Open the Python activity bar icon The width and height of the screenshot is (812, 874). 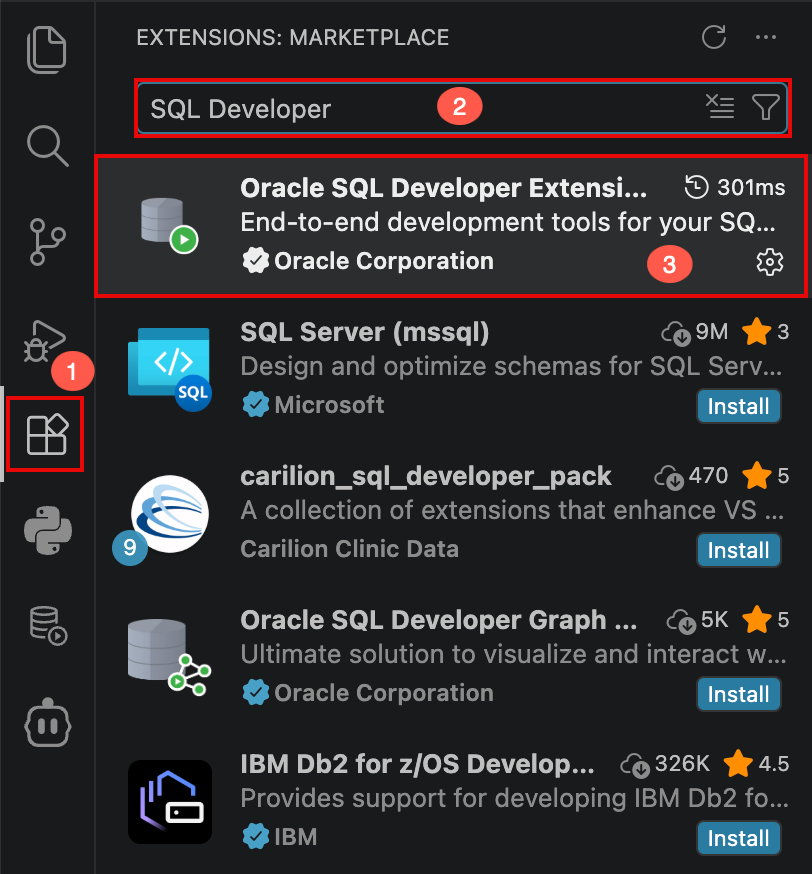(x=48, y=530)
